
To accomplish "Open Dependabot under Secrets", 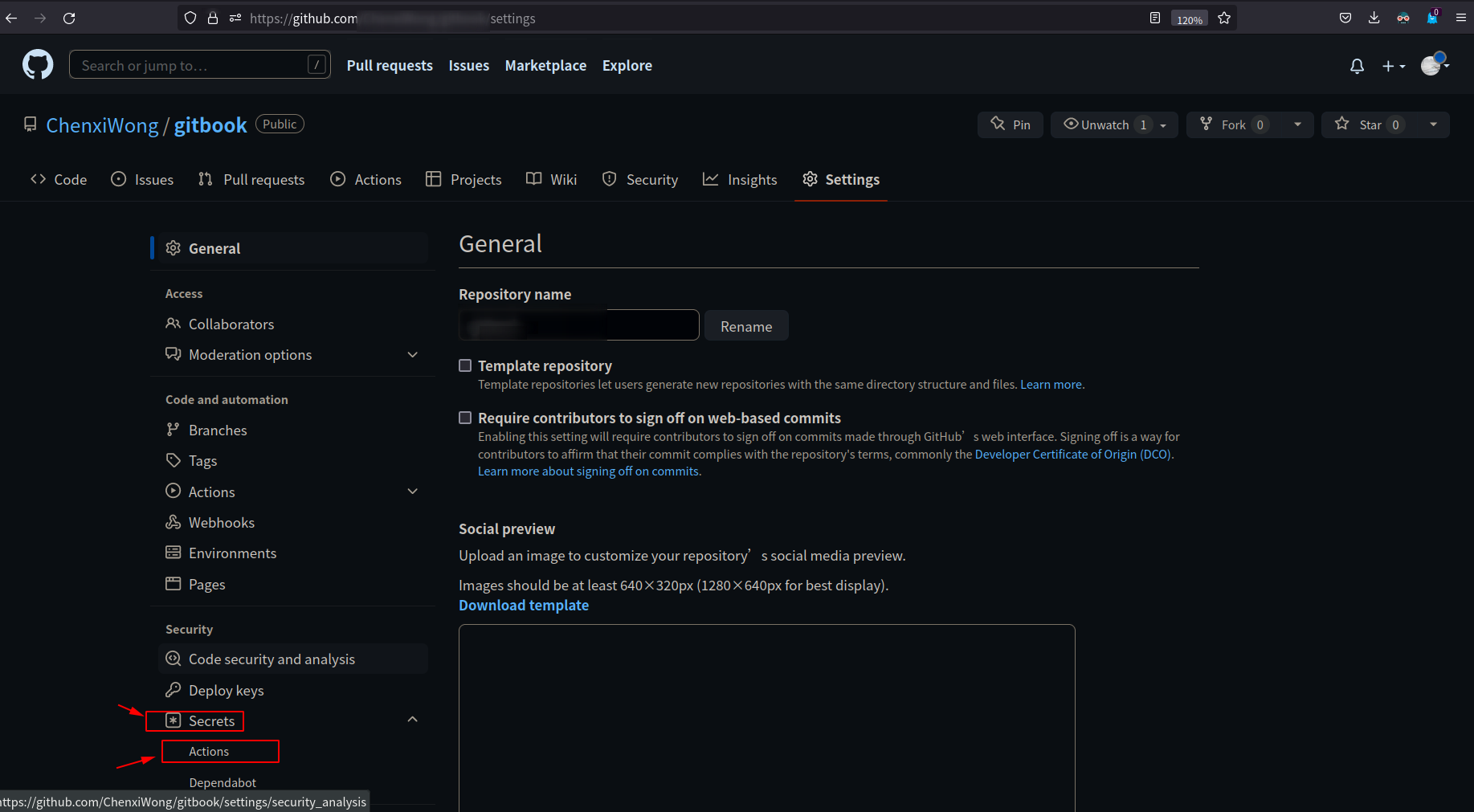I will pyautogui.click(x=223, y=782).
